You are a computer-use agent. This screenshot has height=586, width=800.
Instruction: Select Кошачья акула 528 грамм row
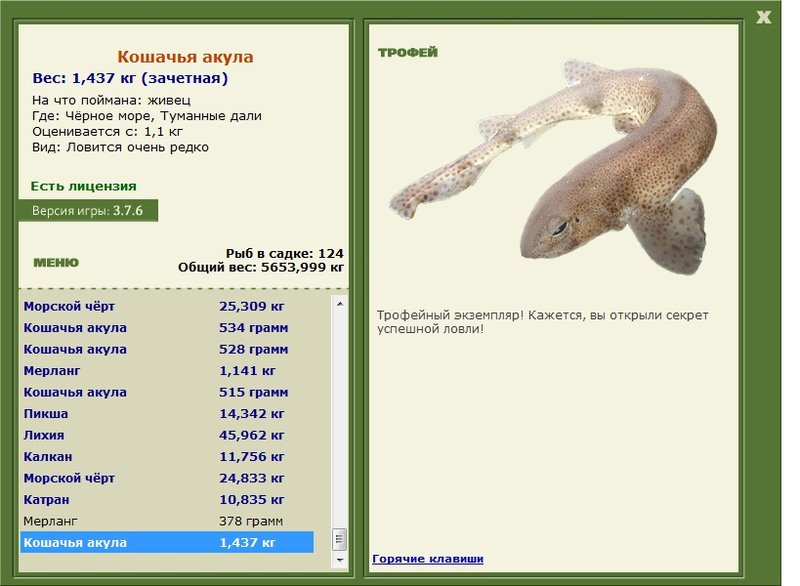coord(167,349)
